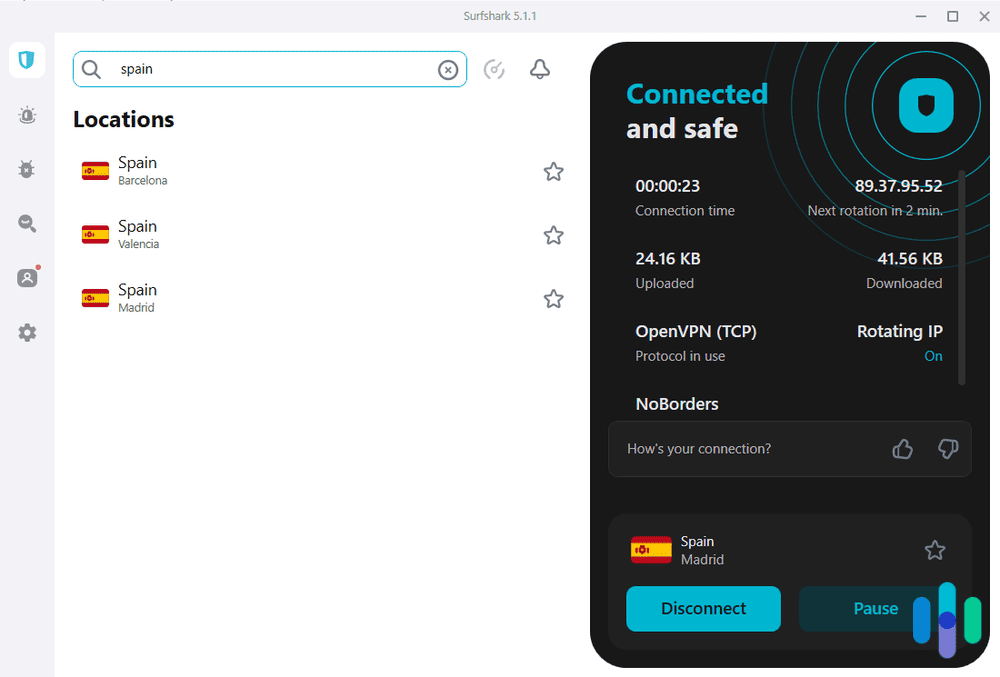
Task: Open notifications via the bell icon
Action: point(539,69)
